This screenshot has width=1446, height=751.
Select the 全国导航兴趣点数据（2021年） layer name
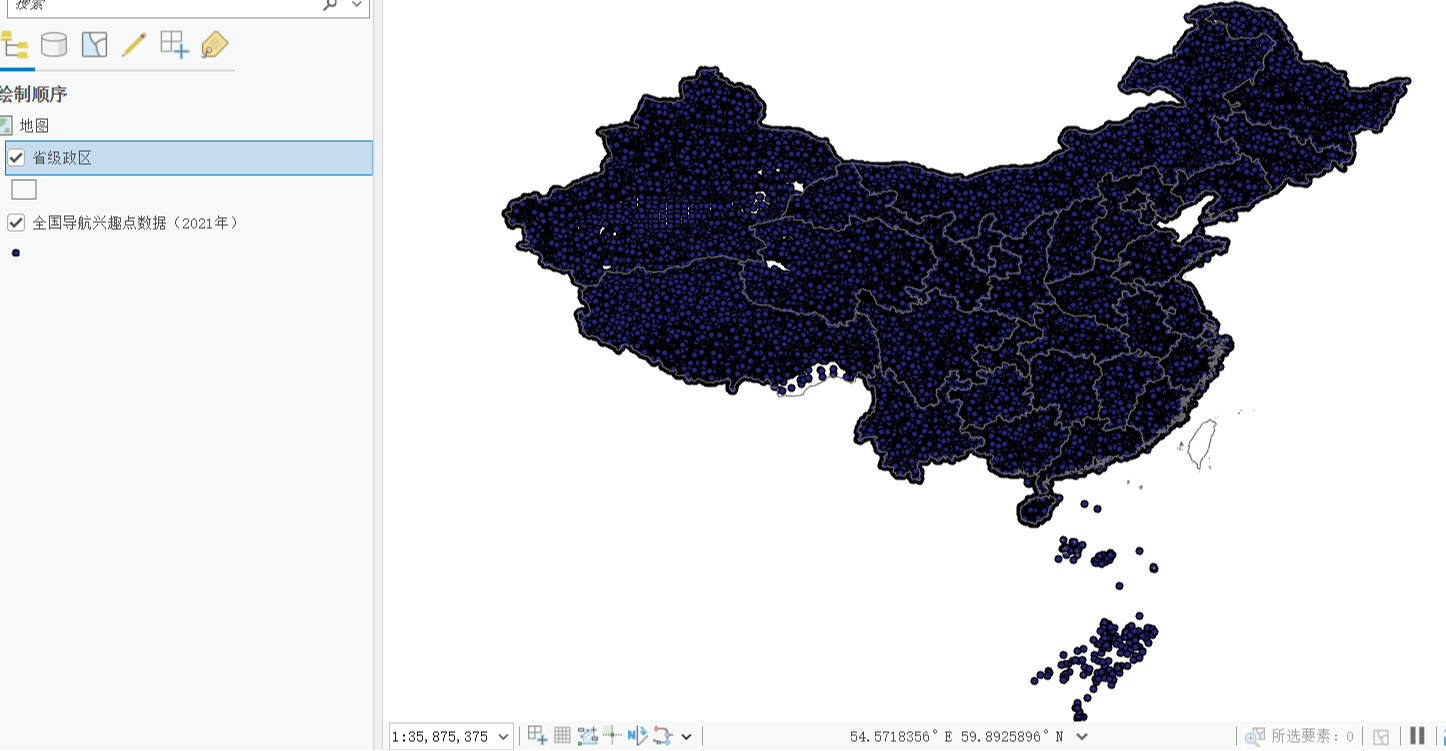(x=136, y=222)
